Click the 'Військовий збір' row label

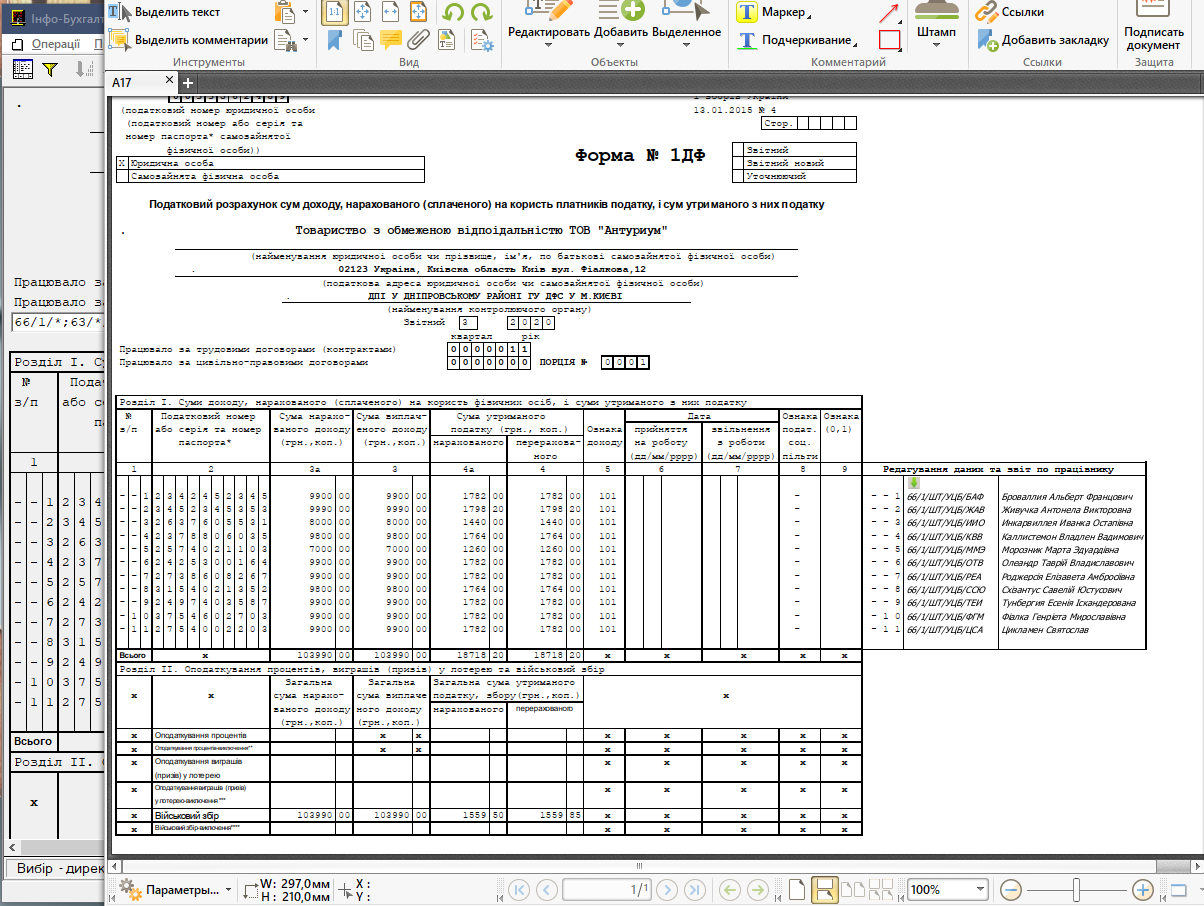pyautogui.click(x=187, y=816)
